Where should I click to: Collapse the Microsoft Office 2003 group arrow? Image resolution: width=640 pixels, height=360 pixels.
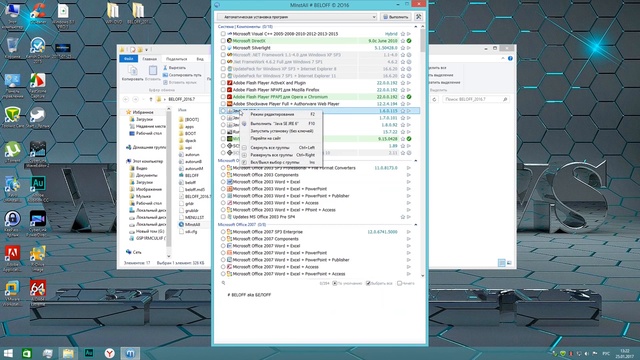click(416, 160)
